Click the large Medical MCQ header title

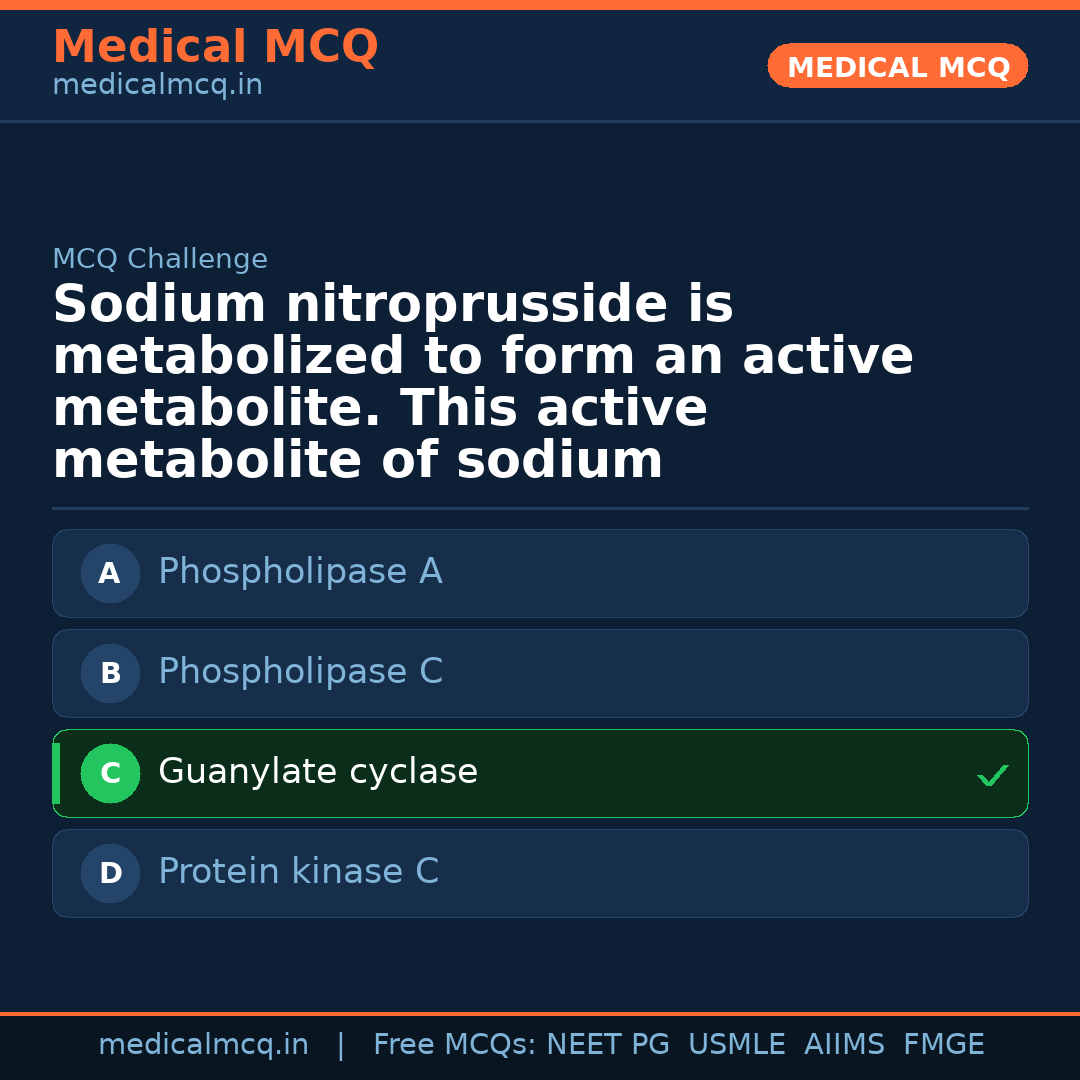click(215, 47)
